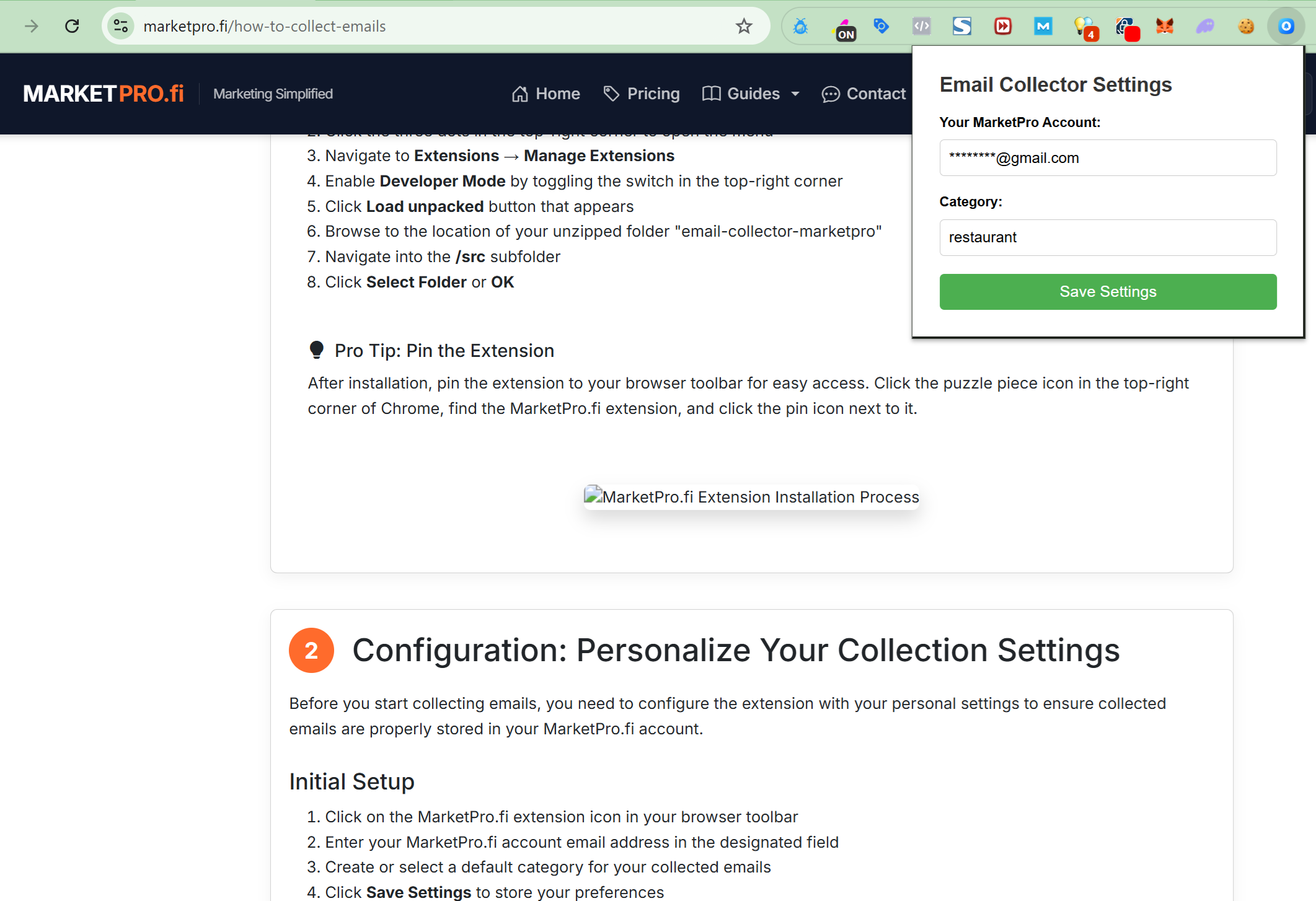Click the Configuration section heading
Image resolution: width=1316 pixels, height=901 pixels.
(x=736, y=651)
